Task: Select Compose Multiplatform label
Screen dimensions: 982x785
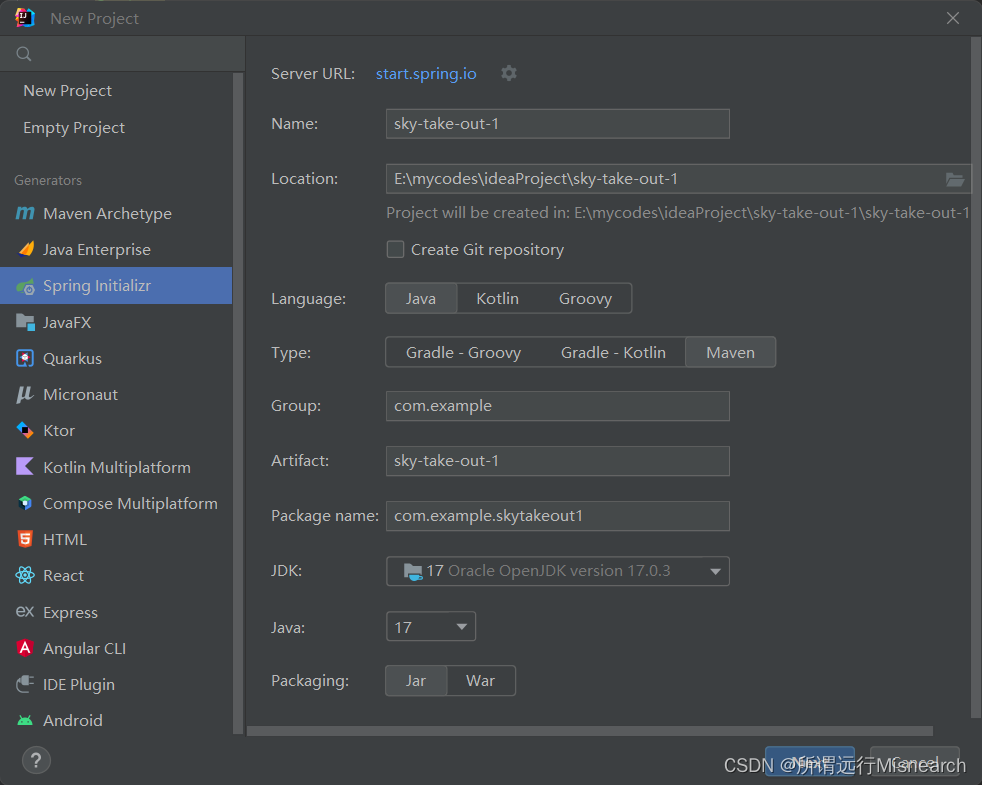Action: pyautogui.click(x=130, y=504)
